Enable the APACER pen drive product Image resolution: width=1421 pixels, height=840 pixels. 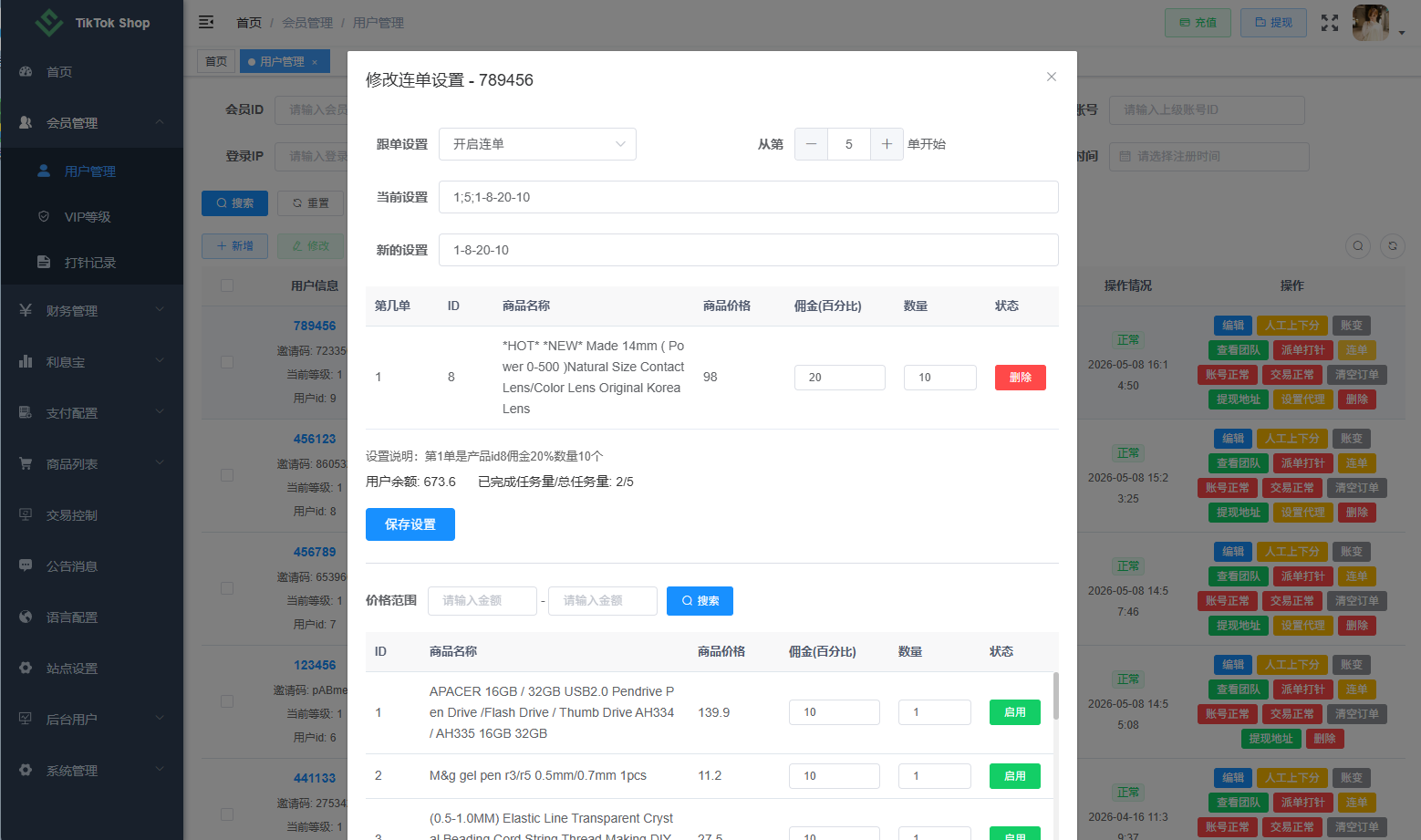point(1015,712)
